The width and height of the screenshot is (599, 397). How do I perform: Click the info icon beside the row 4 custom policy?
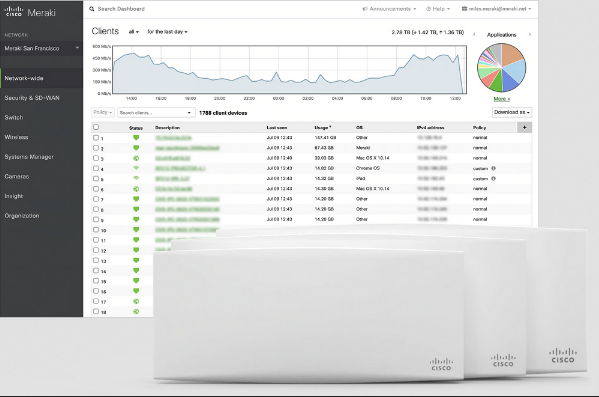[493, 168]
